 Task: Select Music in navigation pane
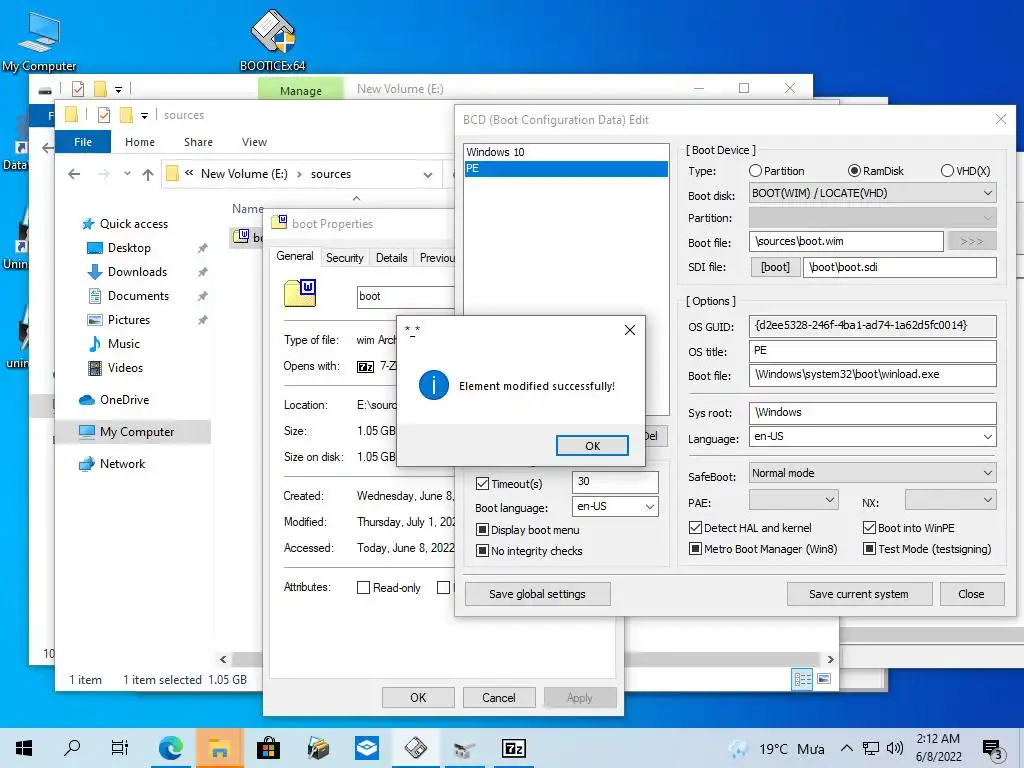click(123, 344)
